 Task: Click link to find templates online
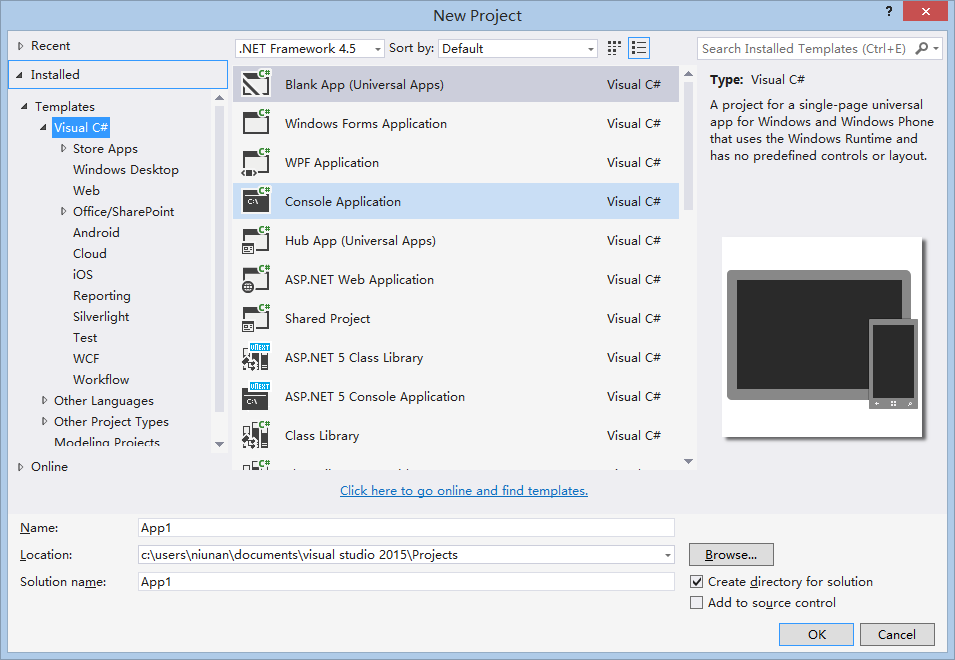click(463, 491)
